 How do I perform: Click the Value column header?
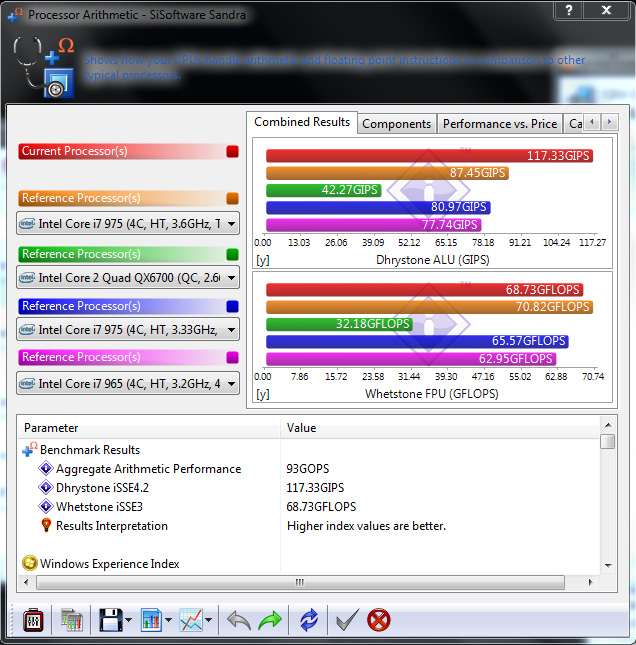440,428
